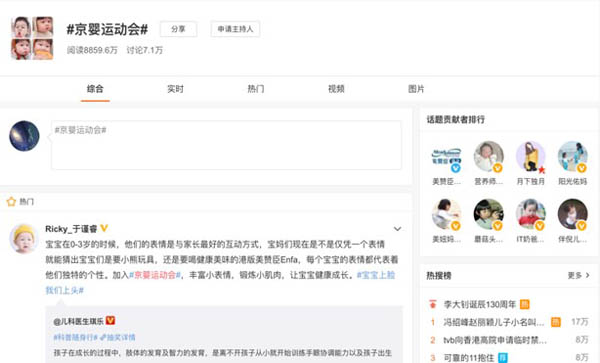Click the 热搜榜 heading

pos(439,276)
